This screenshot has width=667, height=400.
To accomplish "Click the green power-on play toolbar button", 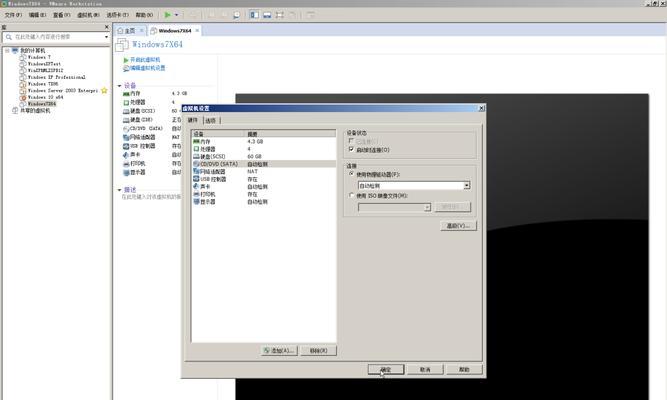I will click(x=168, y=15).
